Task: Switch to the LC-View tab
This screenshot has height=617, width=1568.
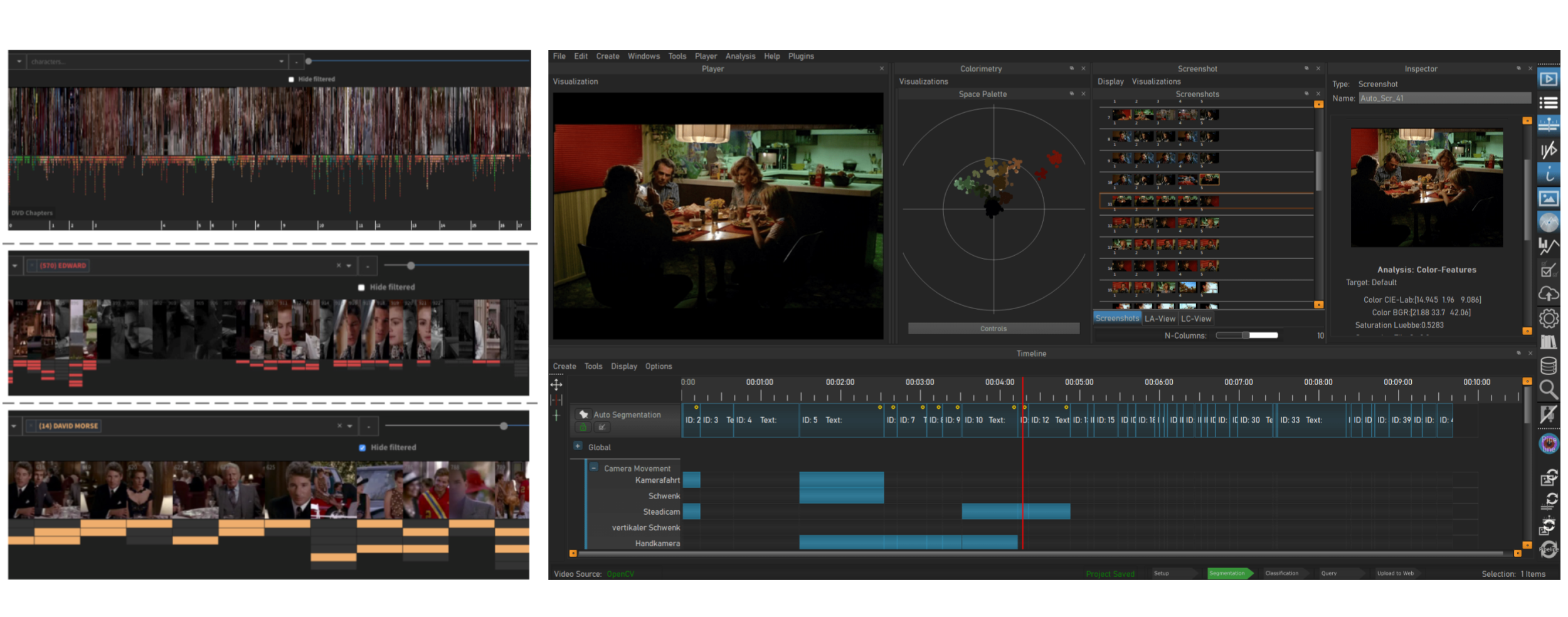Action: [1196, 319]
